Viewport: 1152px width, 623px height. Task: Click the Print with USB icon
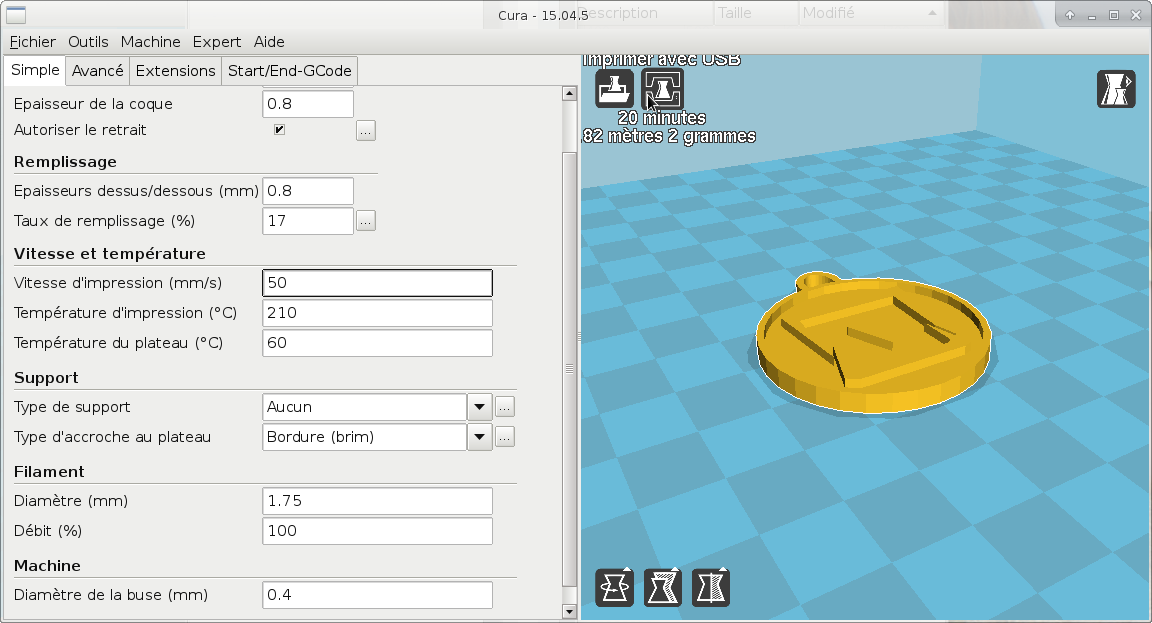[x=663, y=89]
